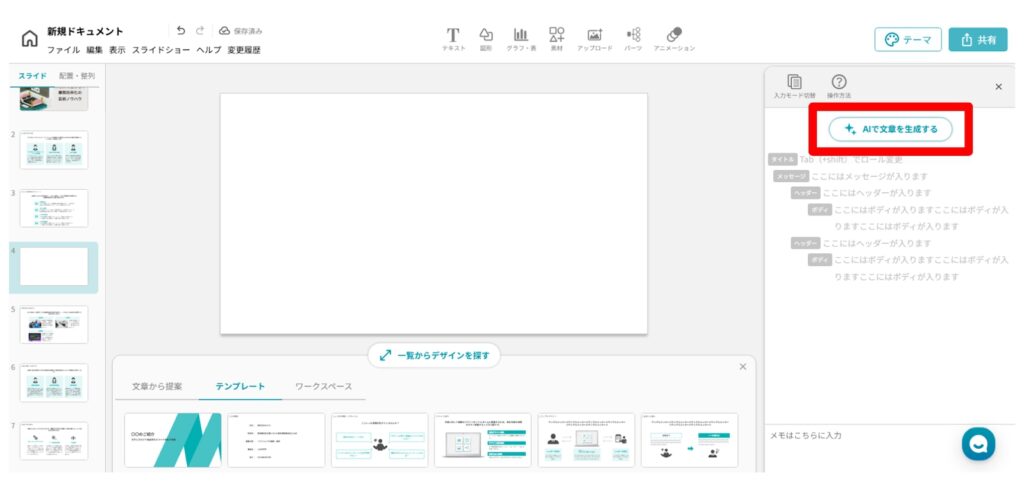The width and height of the screenshot is (1024, 495).
Task: Open the パーツ parts tool
Action: (x=633, y=38)
